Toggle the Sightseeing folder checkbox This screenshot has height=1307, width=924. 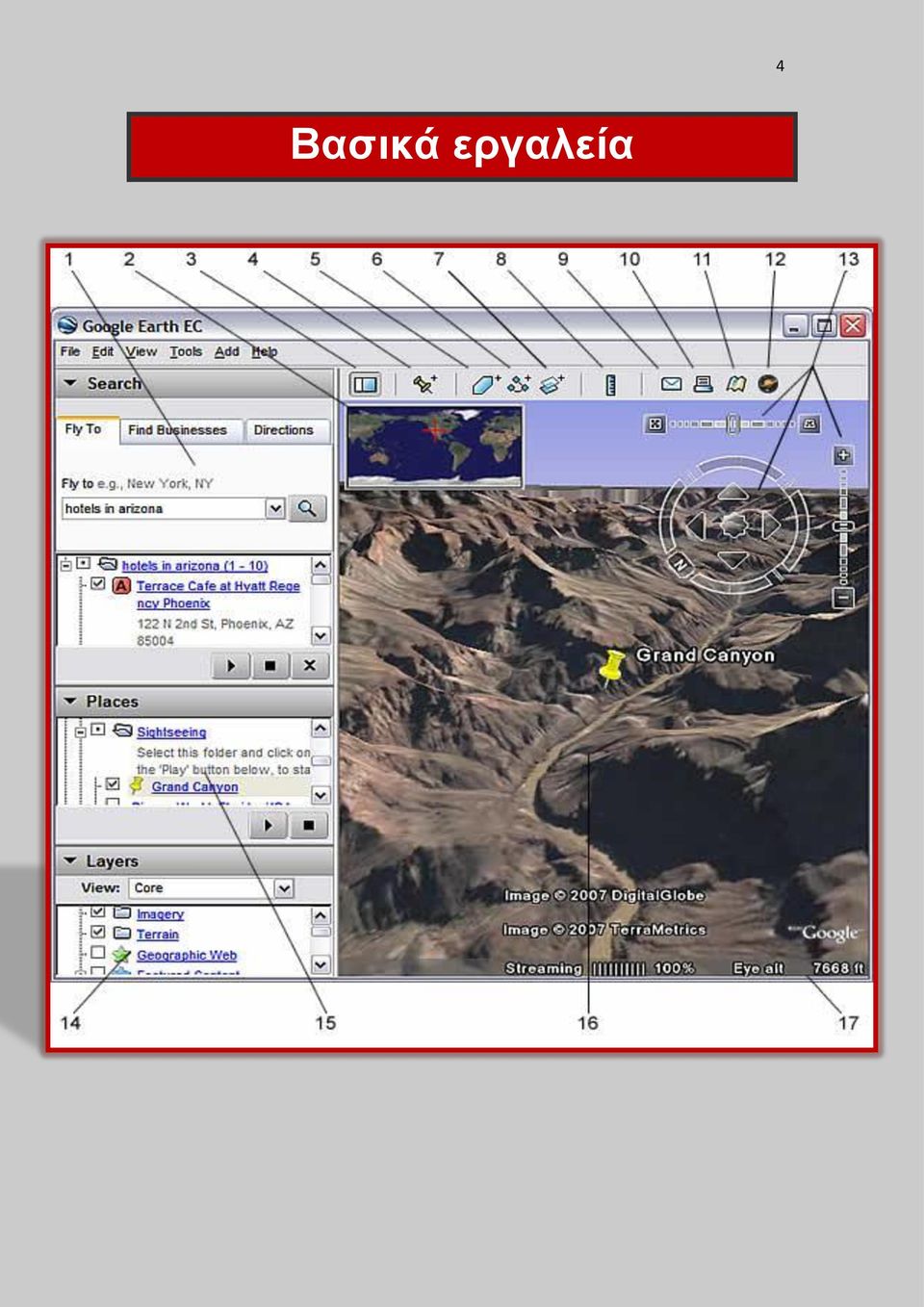coord(98,730)
